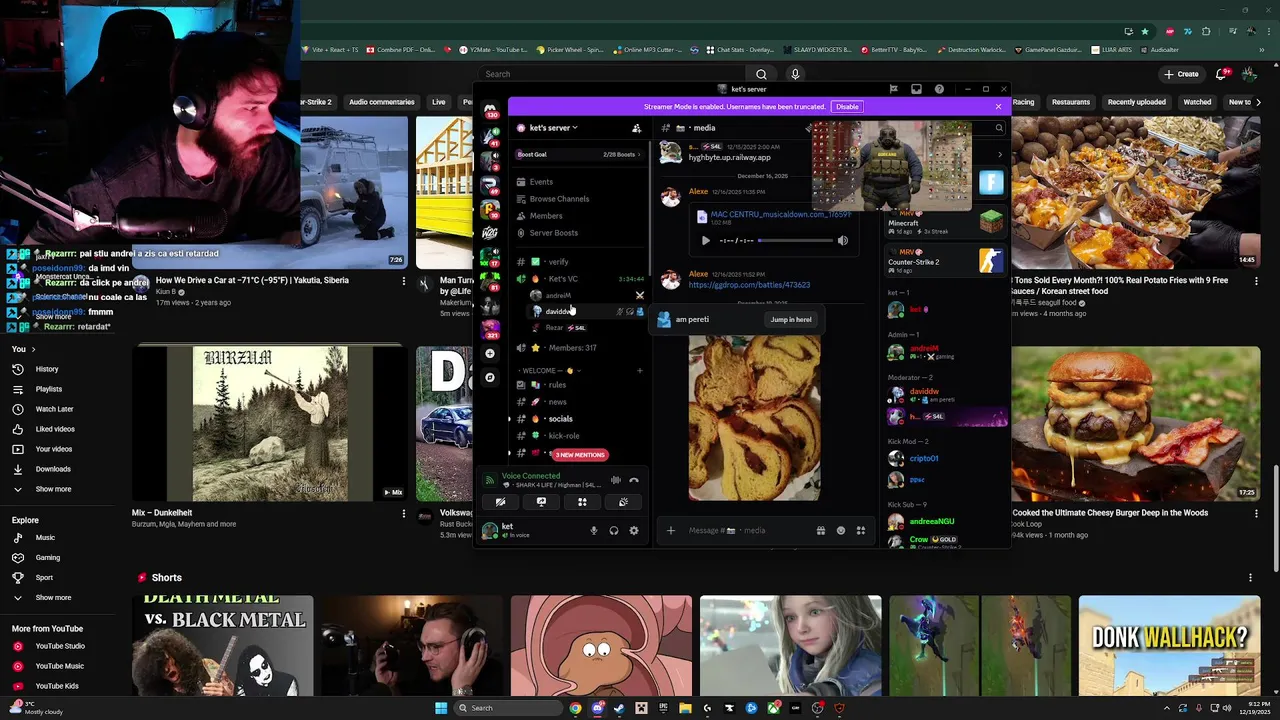This screenshot has width=1280, height=720.
Task: Play the MAC CENTRU audio attachment
Action: pos(706,240)
